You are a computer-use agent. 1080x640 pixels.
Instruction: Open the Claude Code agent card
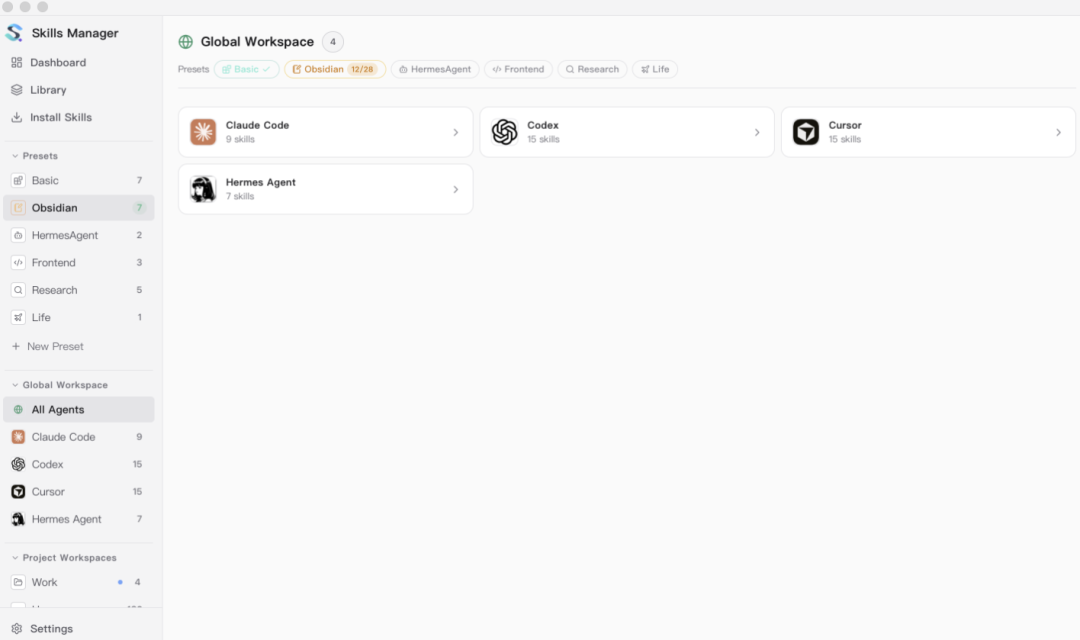coord(325,132)
